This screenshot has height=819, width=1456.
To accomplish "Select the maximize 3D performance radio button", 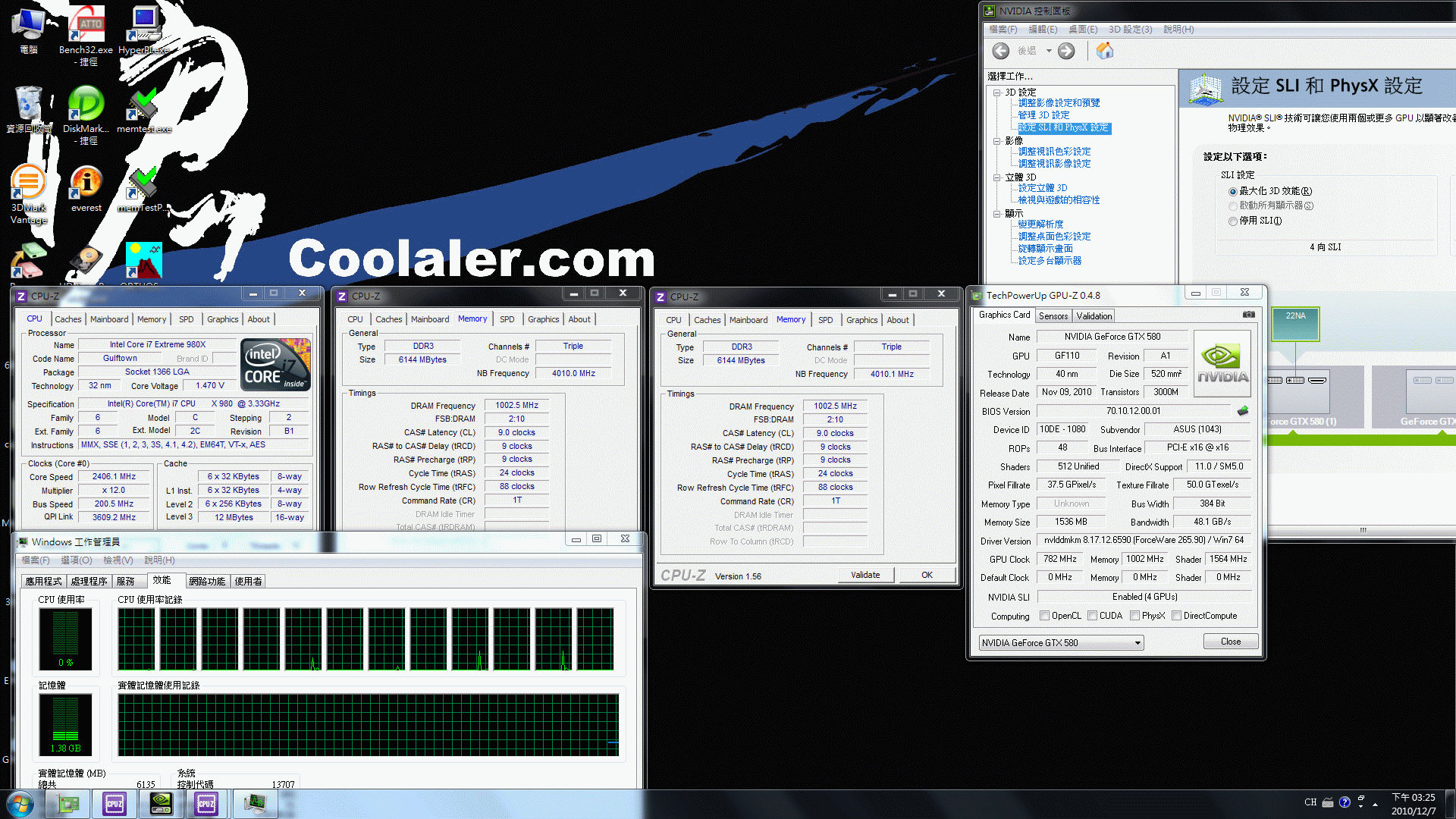I will tap(1233, 192).
